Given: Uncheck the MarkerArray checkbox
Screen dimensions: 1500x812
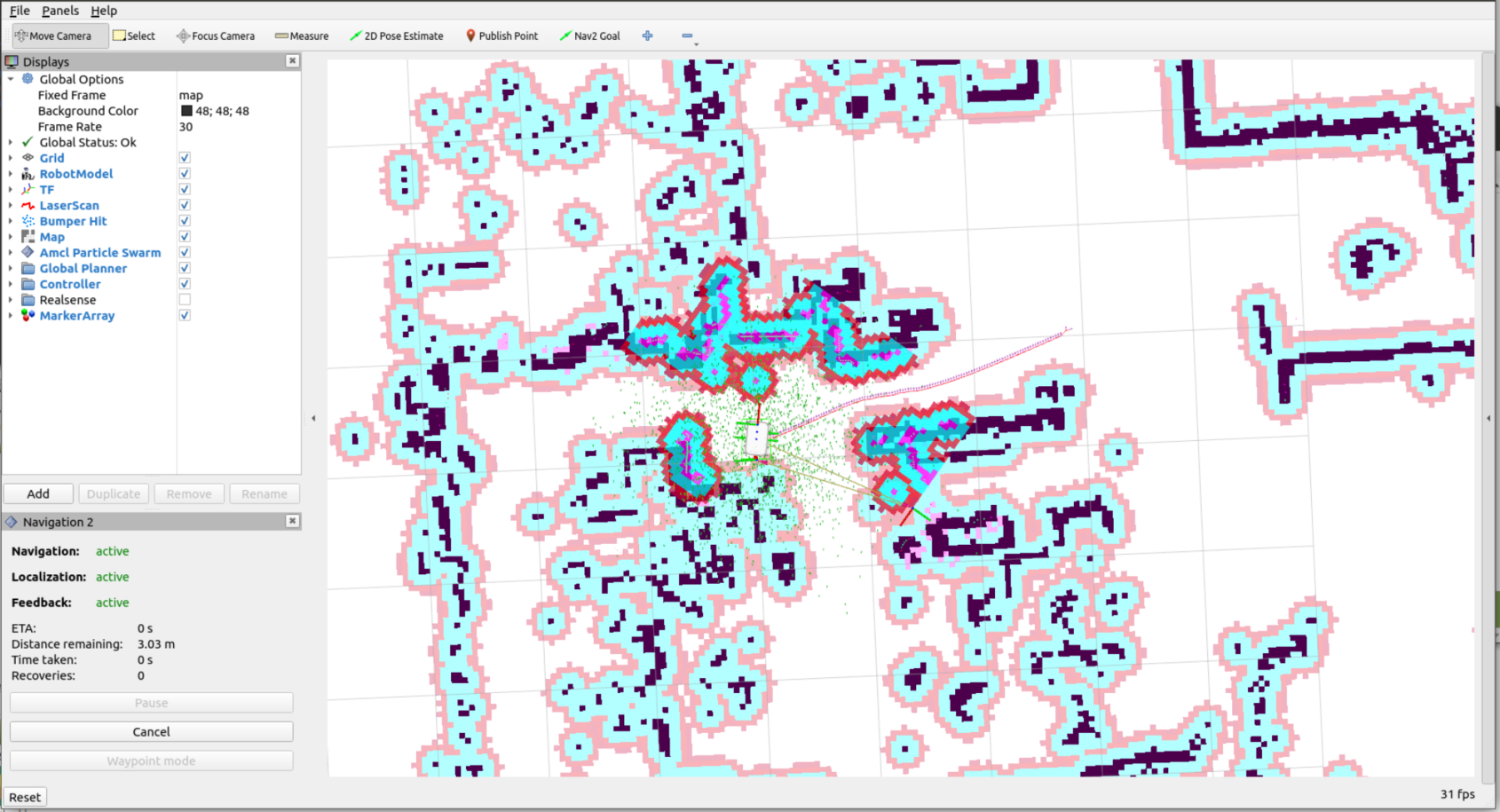Looking at the screenshot, I should pos(185,315).
